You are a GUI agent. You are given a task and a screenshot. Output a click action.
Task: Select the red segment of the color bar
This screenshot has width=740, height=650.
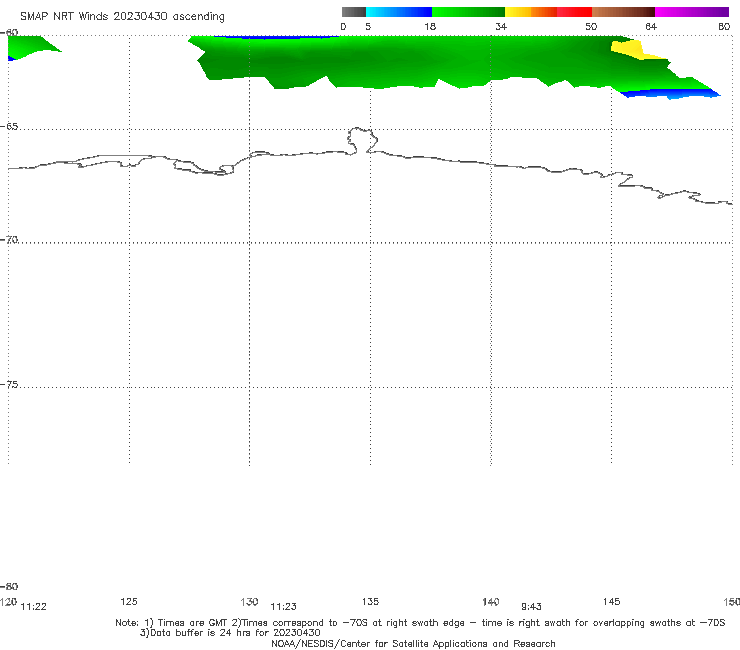click(574, 12)
